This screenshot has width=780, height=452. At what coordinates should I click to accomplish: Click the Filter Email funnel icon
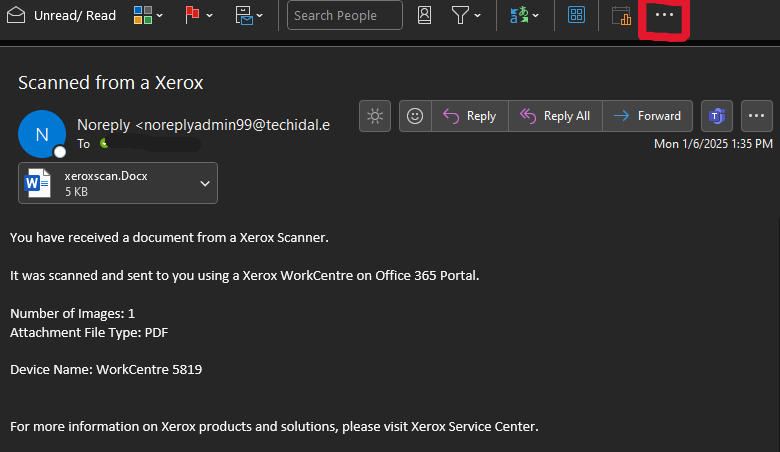pyautogui.click(x=460, y=15)
